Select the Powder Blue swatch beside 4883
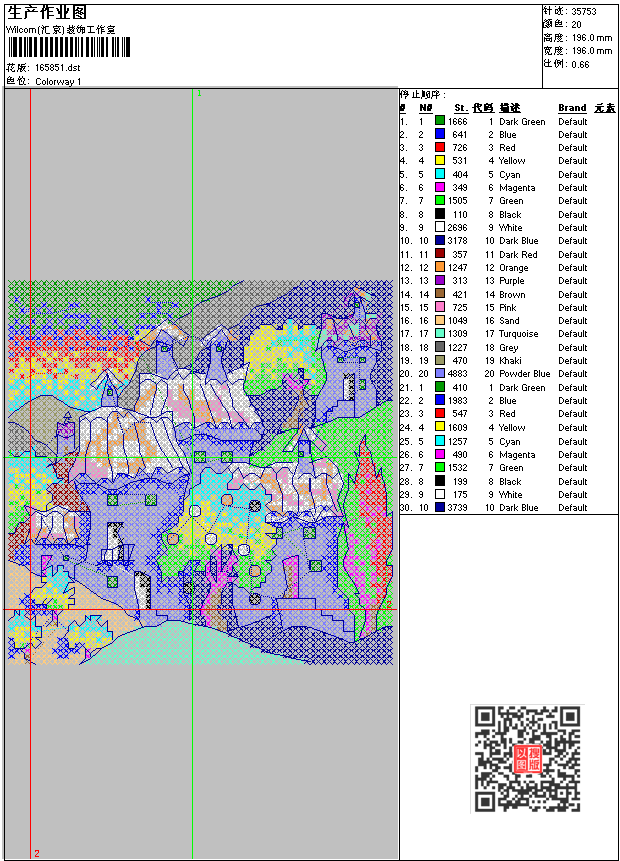The image size is (620, 861). point(439,374)
